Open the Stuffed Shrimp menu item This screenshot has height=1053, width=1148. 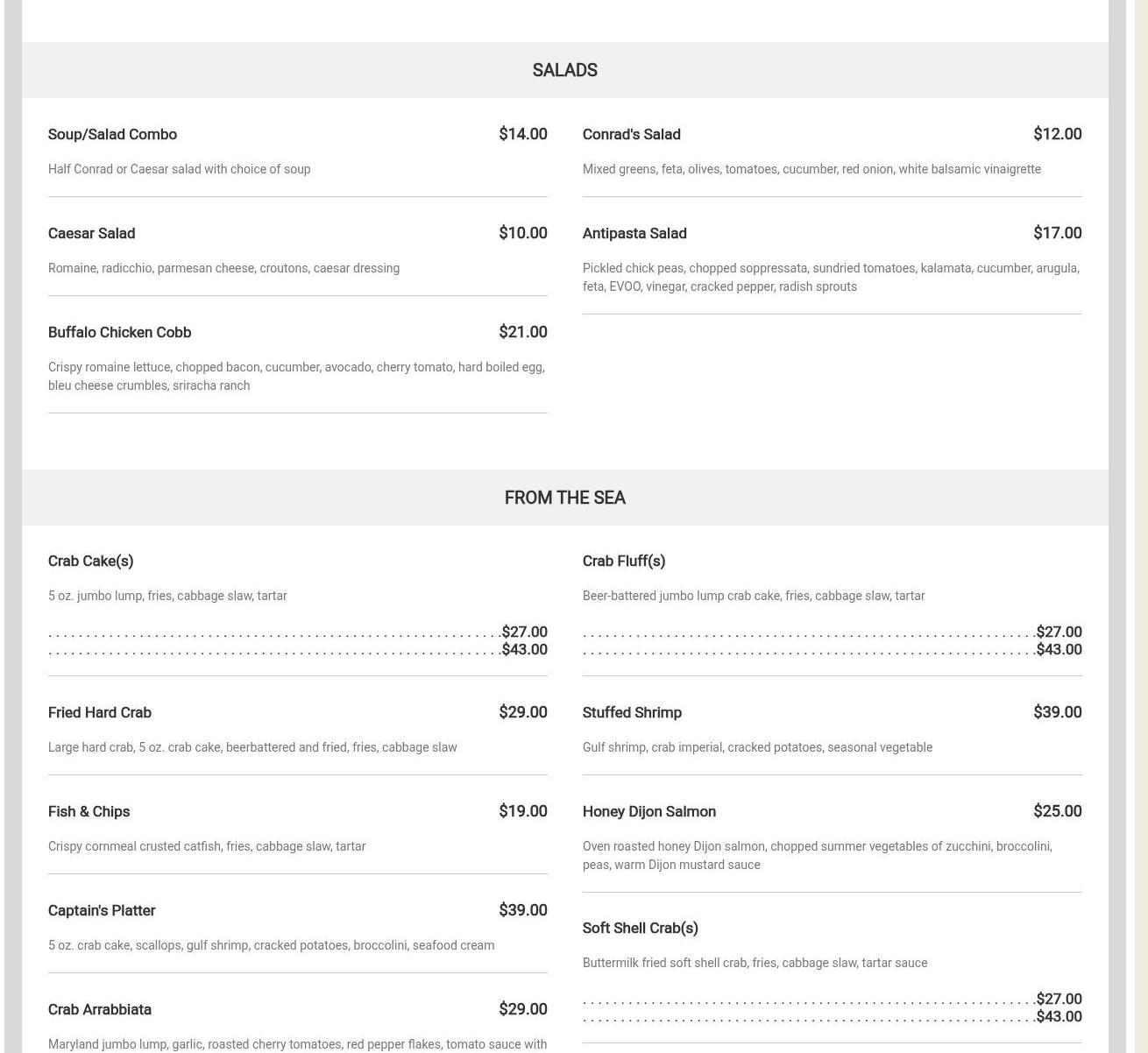pos(631,712)
